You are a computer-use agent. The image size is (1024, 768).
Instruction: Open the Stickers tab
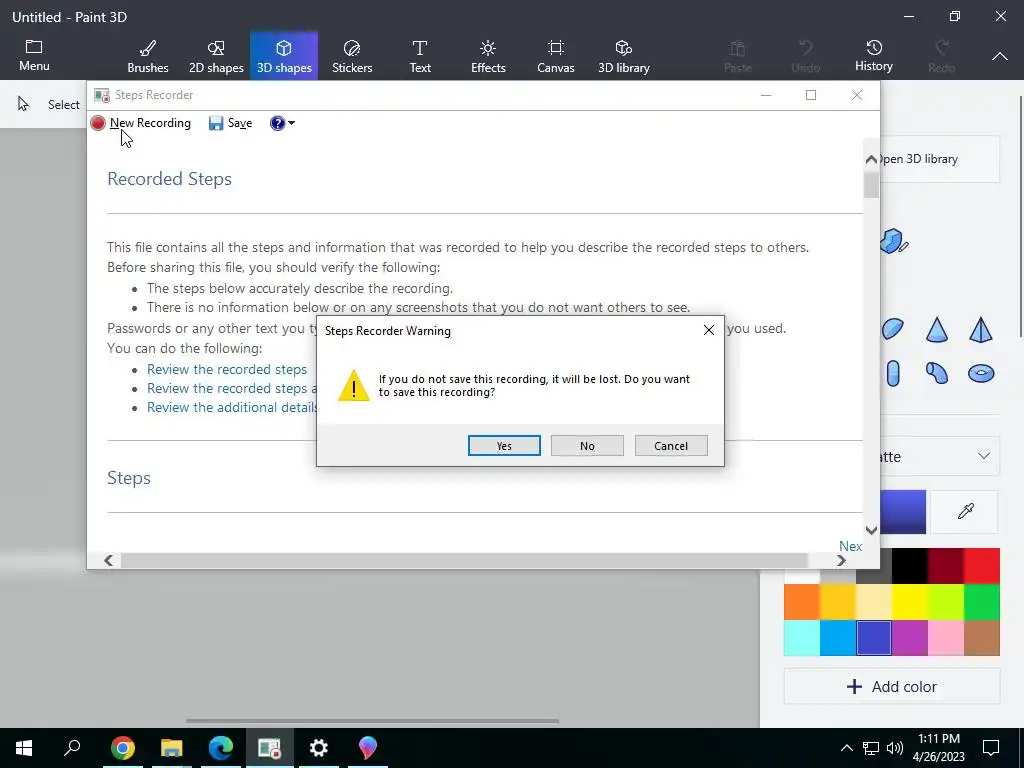click(x=352, y=56)
